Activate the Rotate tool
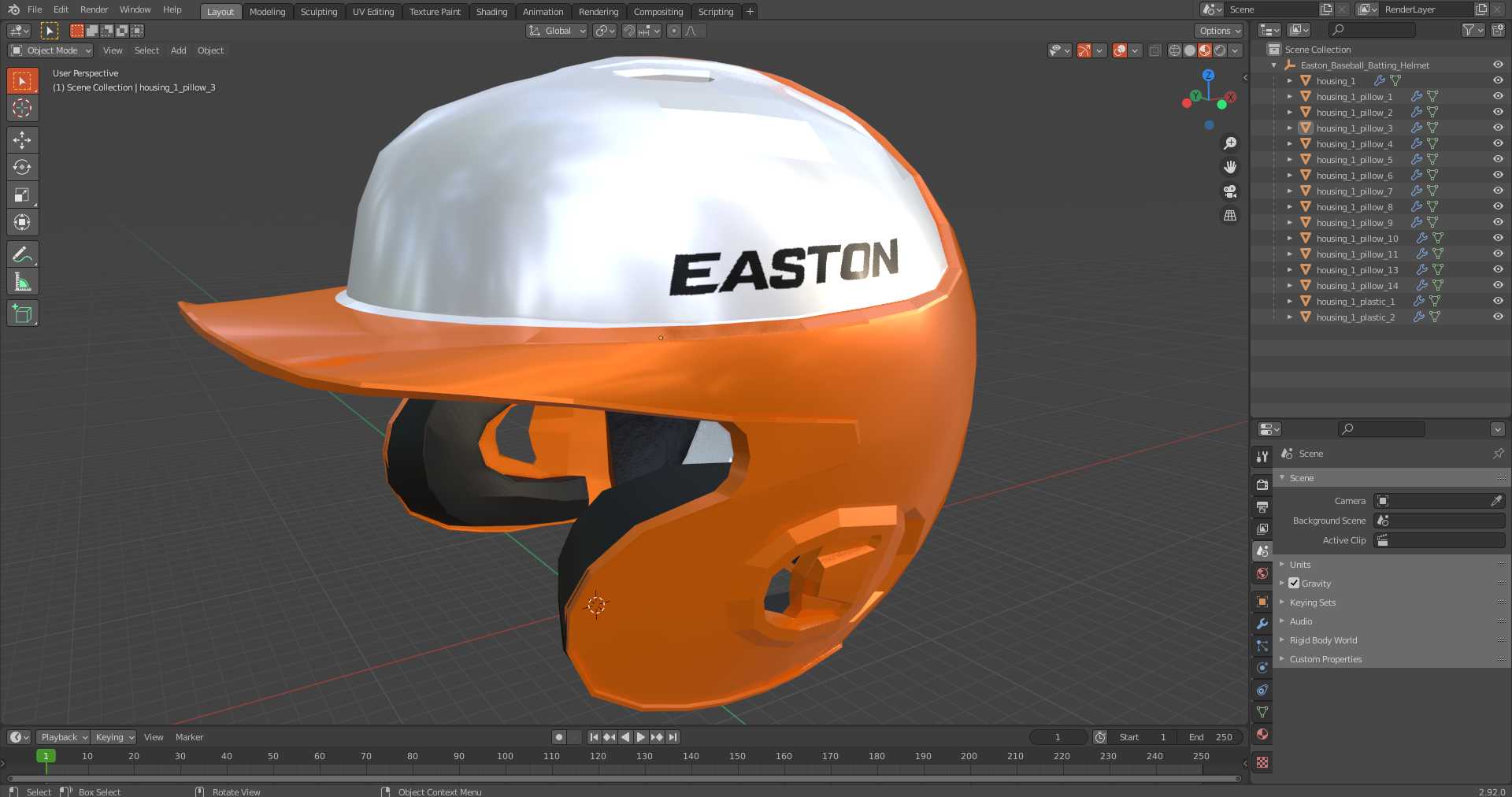This screenshot has width=1512, height=797. coord(22,167)
